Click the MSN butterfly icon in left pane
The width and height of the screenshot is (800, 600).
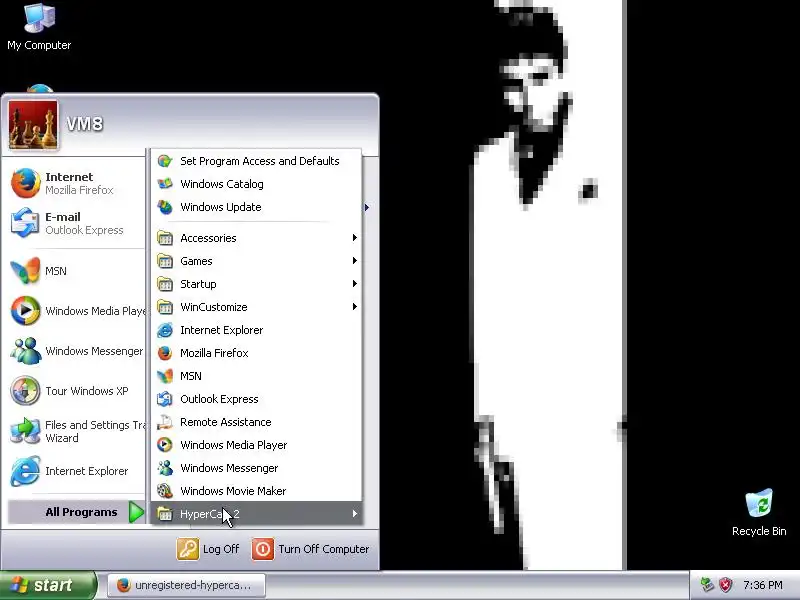point(25,270)
